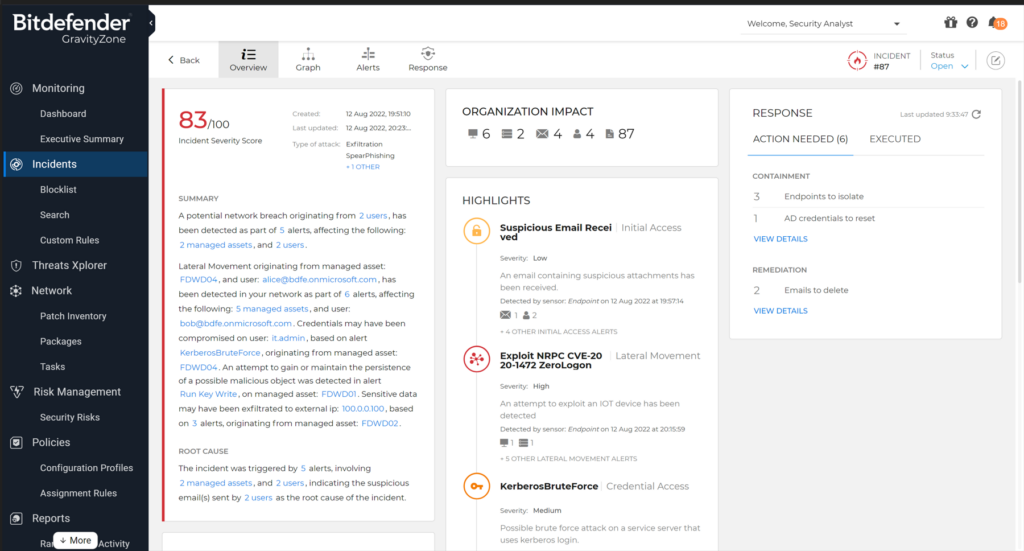
Task: Click the Network section icon
Action: (16, 291)
